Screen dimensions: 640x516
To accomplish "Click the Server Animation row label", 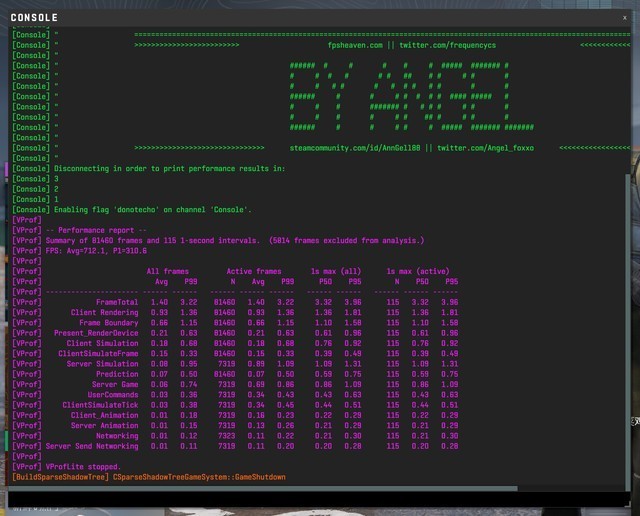I will point(104,425).
